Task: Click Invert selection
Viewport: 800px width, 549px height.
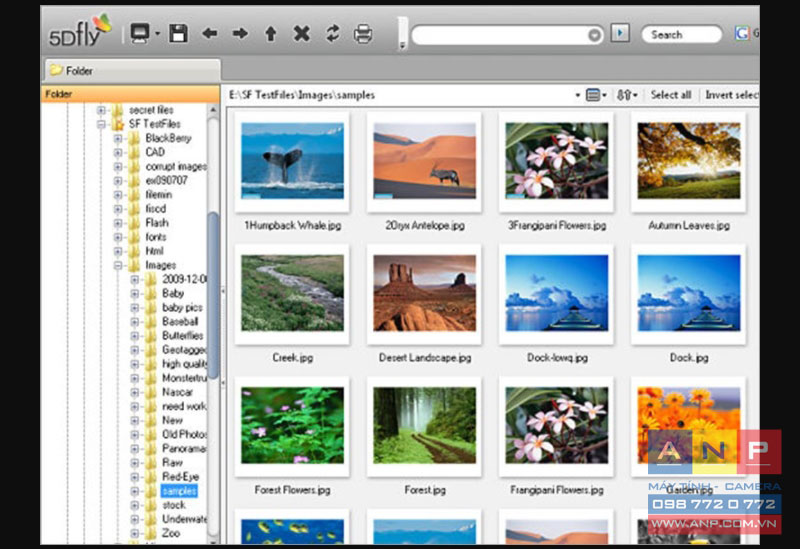Action: point(732,95)
